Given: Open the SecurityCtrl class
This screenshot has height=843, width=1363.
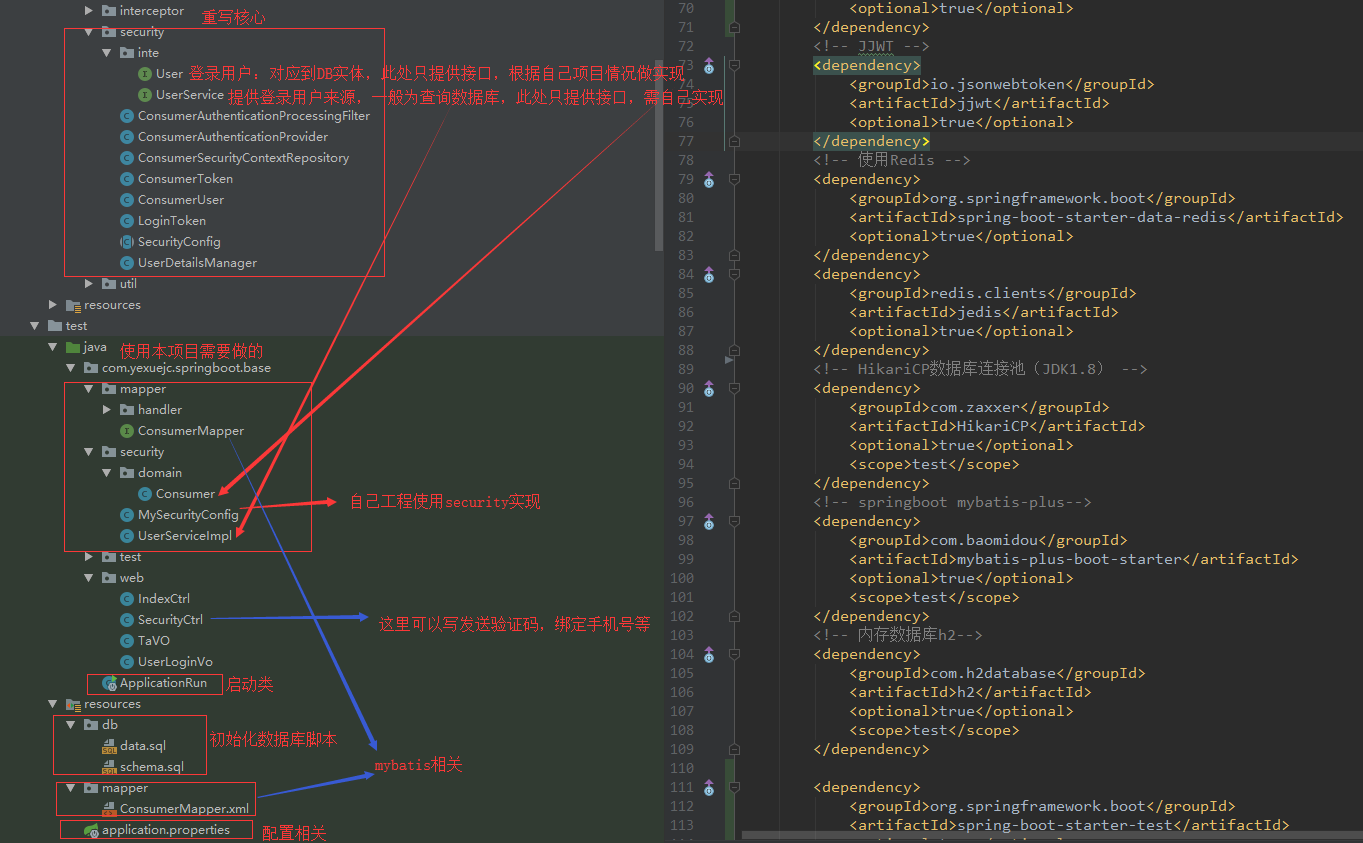Looking at the screenshot, I should click(x=170, y=620).
